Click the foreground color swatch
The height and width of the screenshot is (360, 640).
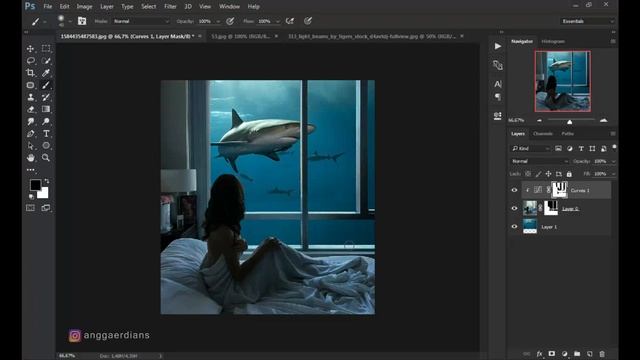point(35,185)
